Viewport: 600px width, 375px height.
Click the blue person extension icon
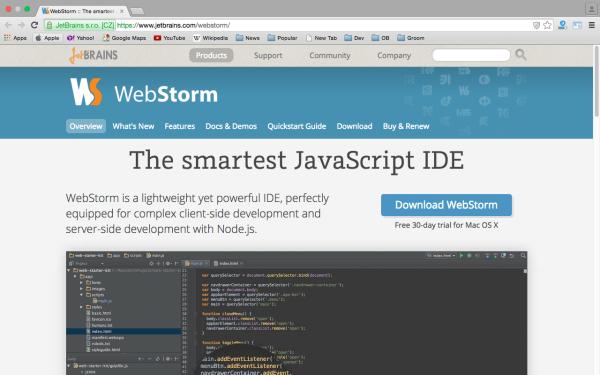pos(562,25)
